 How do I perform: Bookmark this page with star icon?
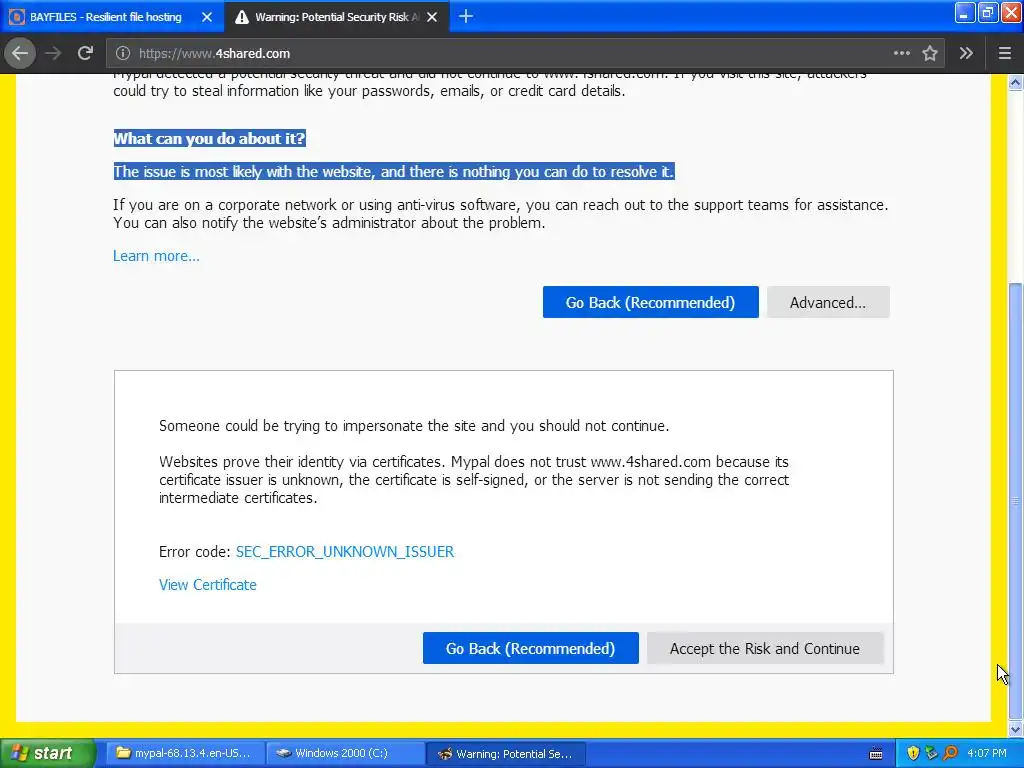point(930,53)
